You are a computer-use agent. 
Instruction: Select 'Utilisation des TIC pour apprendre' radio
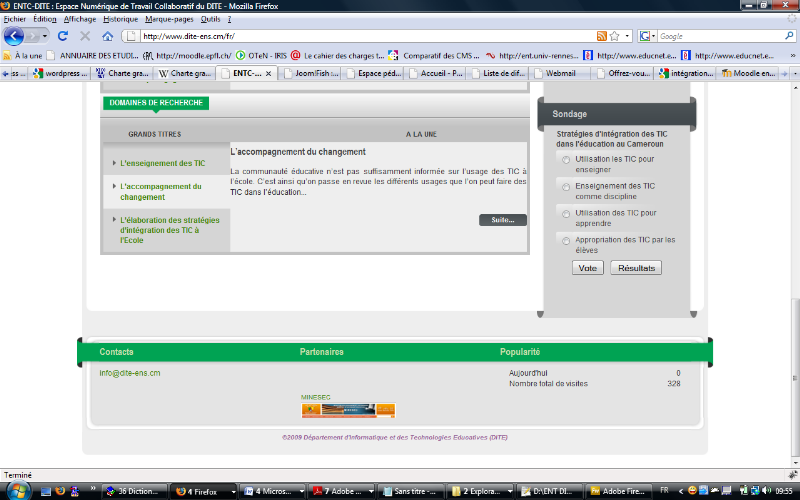coord(566,214)
